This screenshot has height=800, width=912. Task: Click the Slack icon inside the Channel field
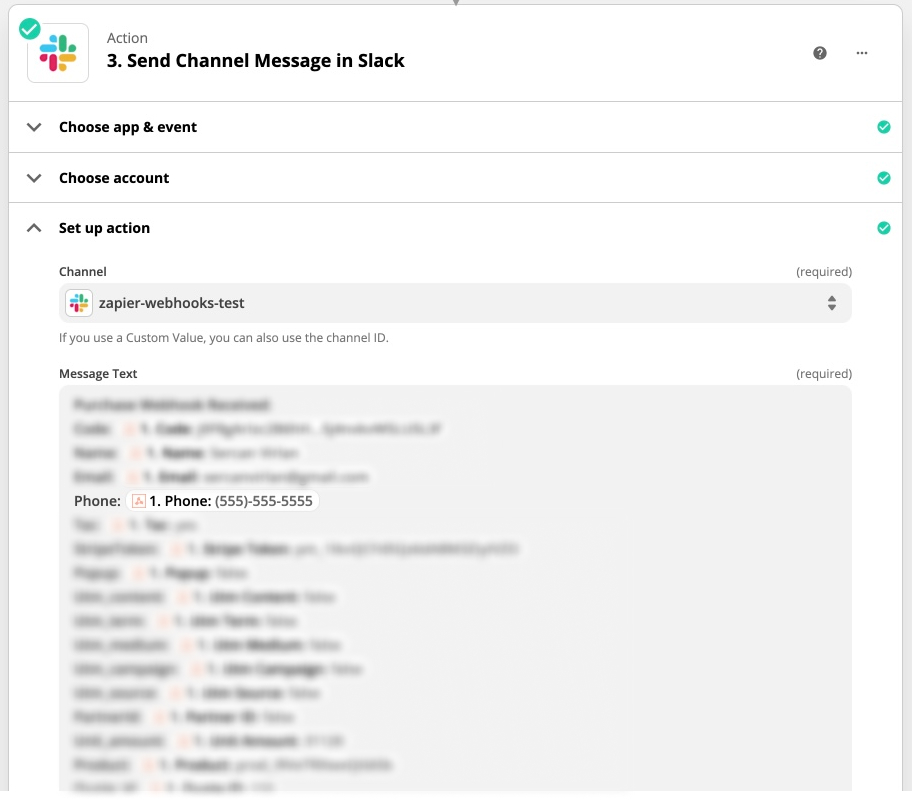point(79,303)
